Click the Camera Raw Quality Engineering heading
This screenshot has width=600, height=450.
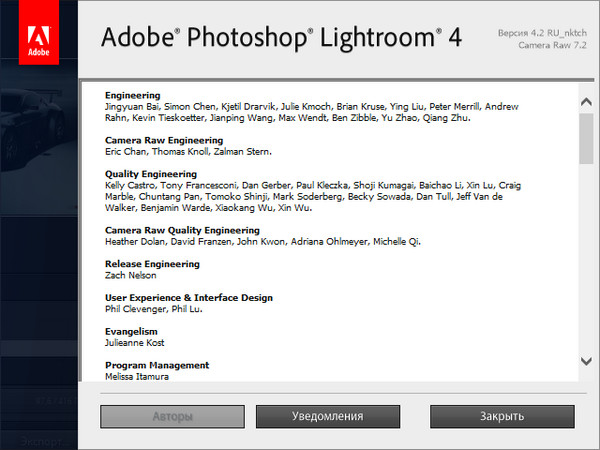[x=177, y=230]
